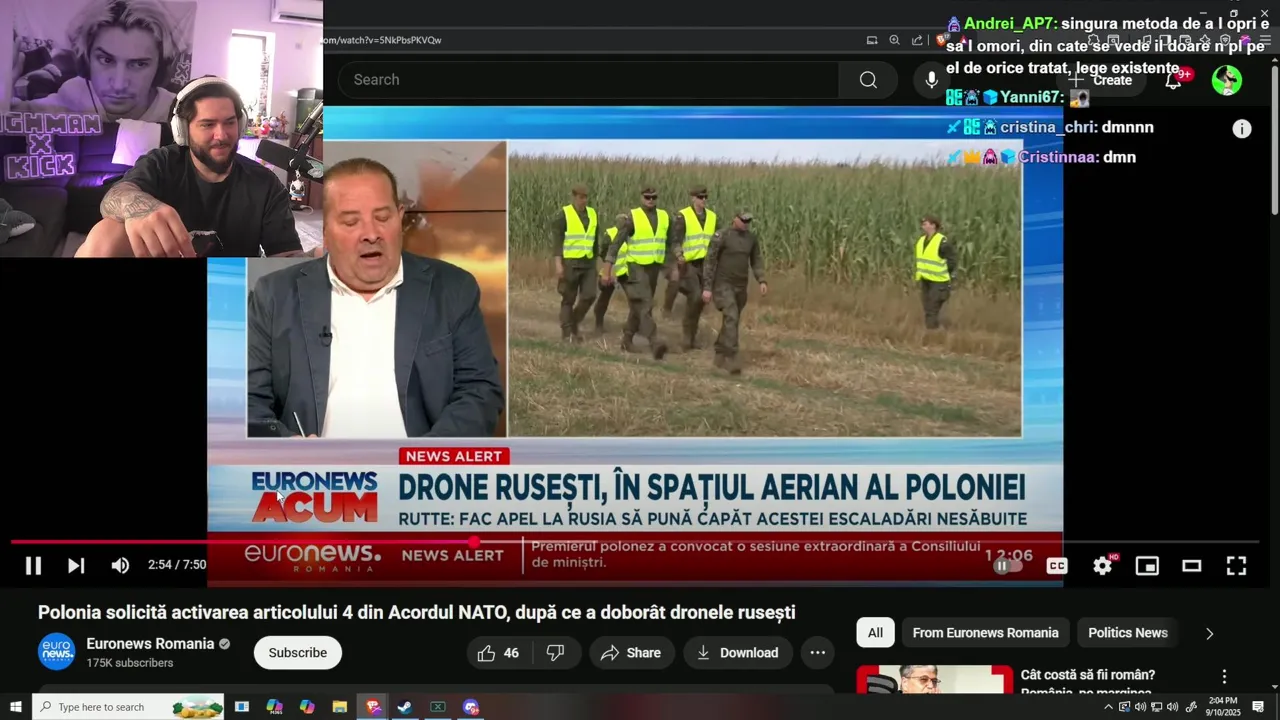Toggle the autoplay switch
The width and height of the screenshot is (1280, 720).
pos(1008,566)
